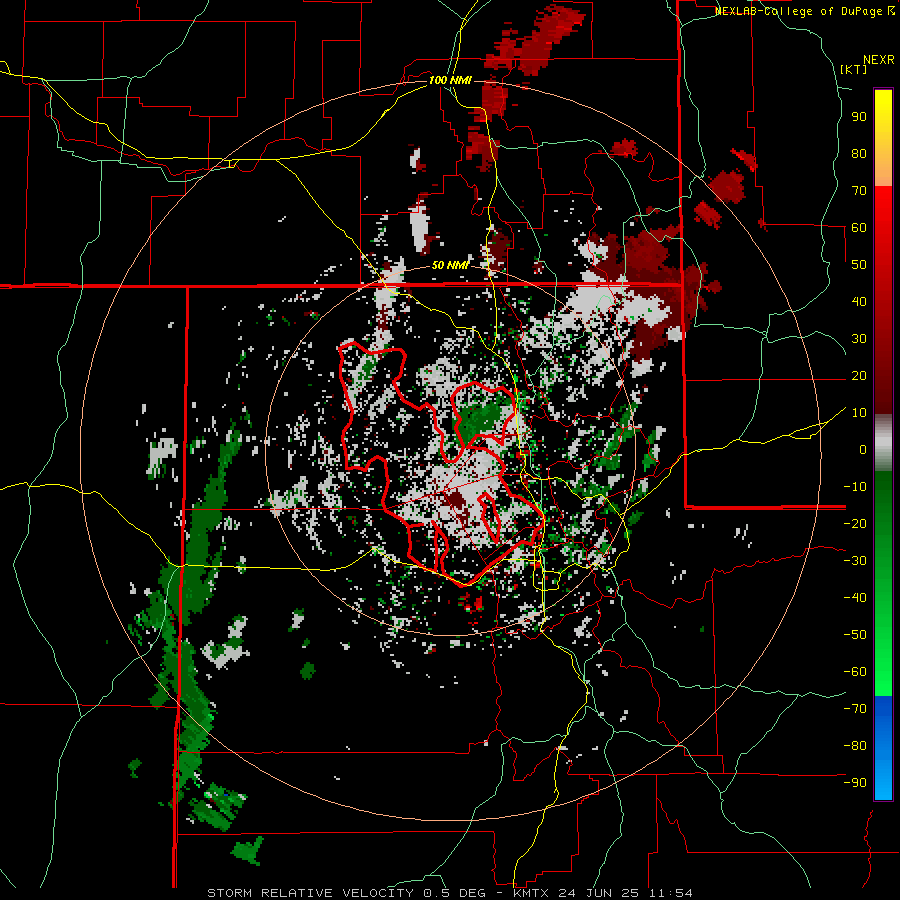Select the -80 value on velocity scale
The width and height of the screenshot is (900, 900).
[x=855, y=746]
